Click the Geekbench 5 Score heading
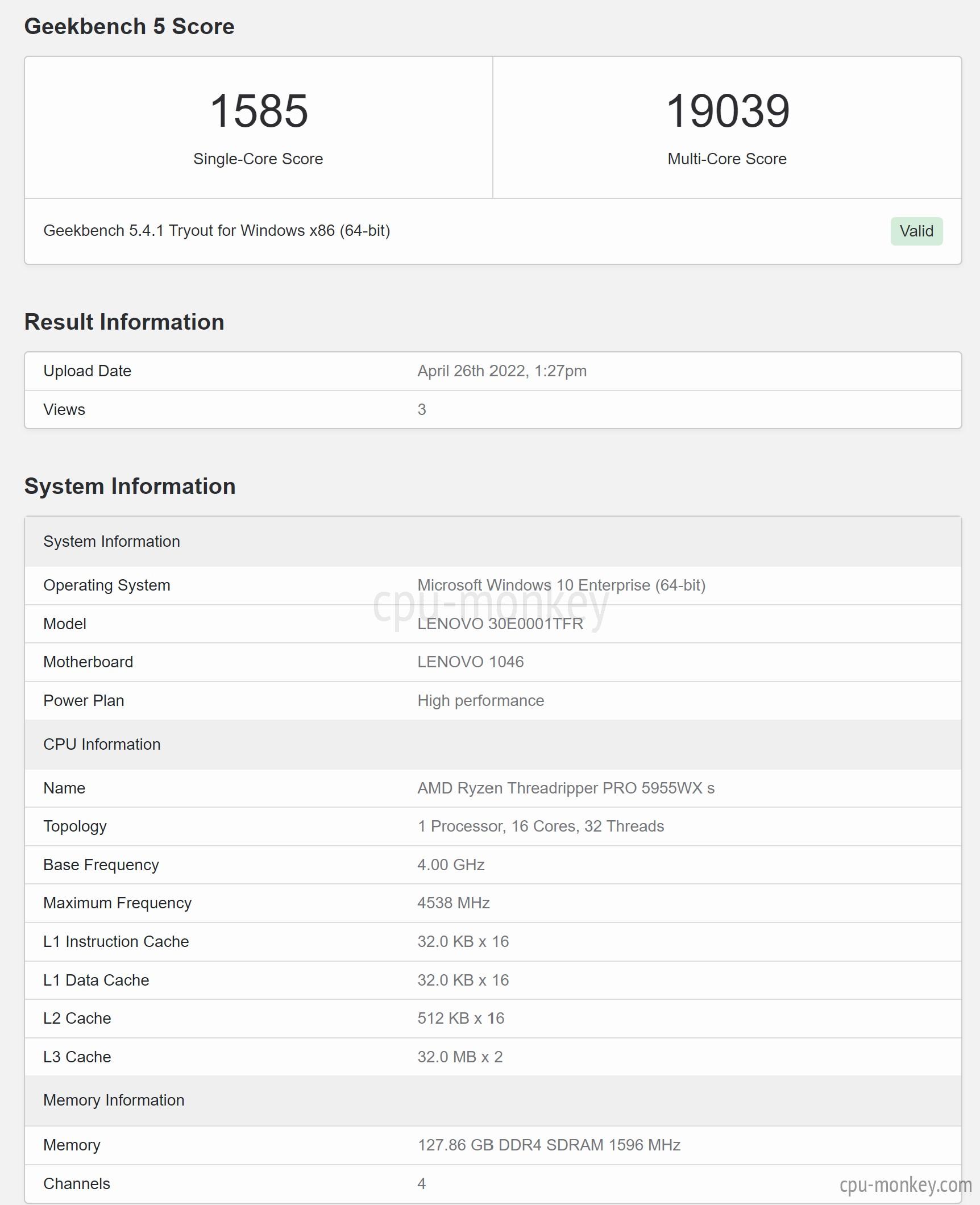 129,27
